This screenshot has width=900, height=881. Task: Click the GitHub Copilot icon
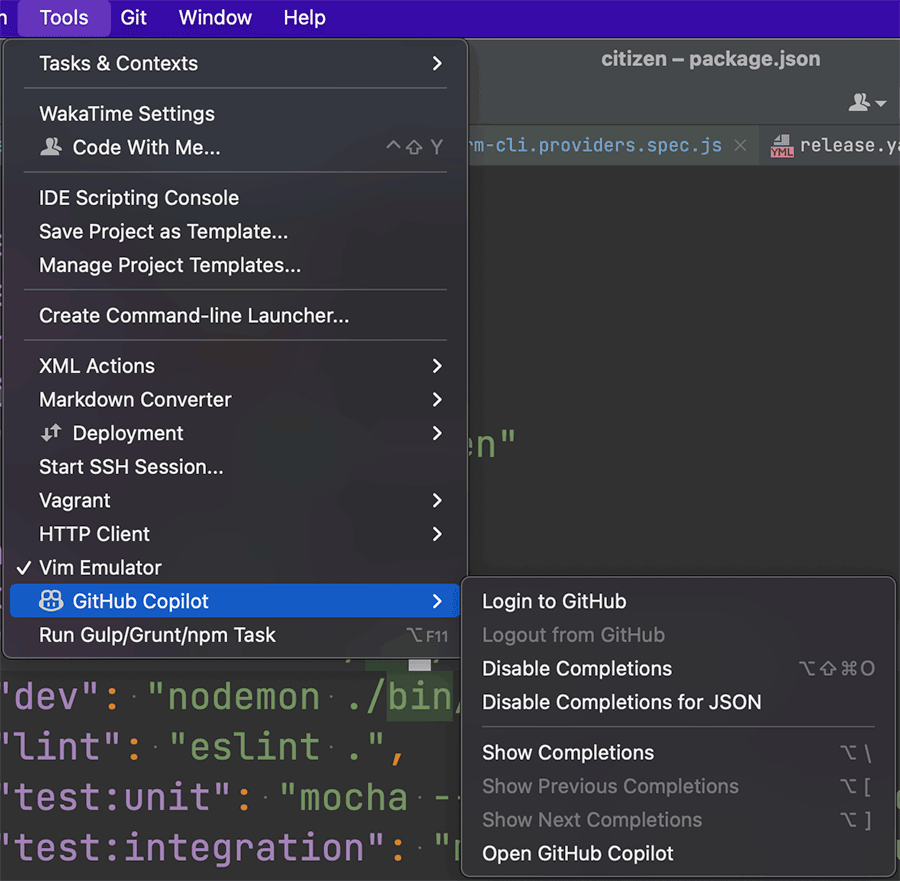pyautogui.click(x=51, y=601)
